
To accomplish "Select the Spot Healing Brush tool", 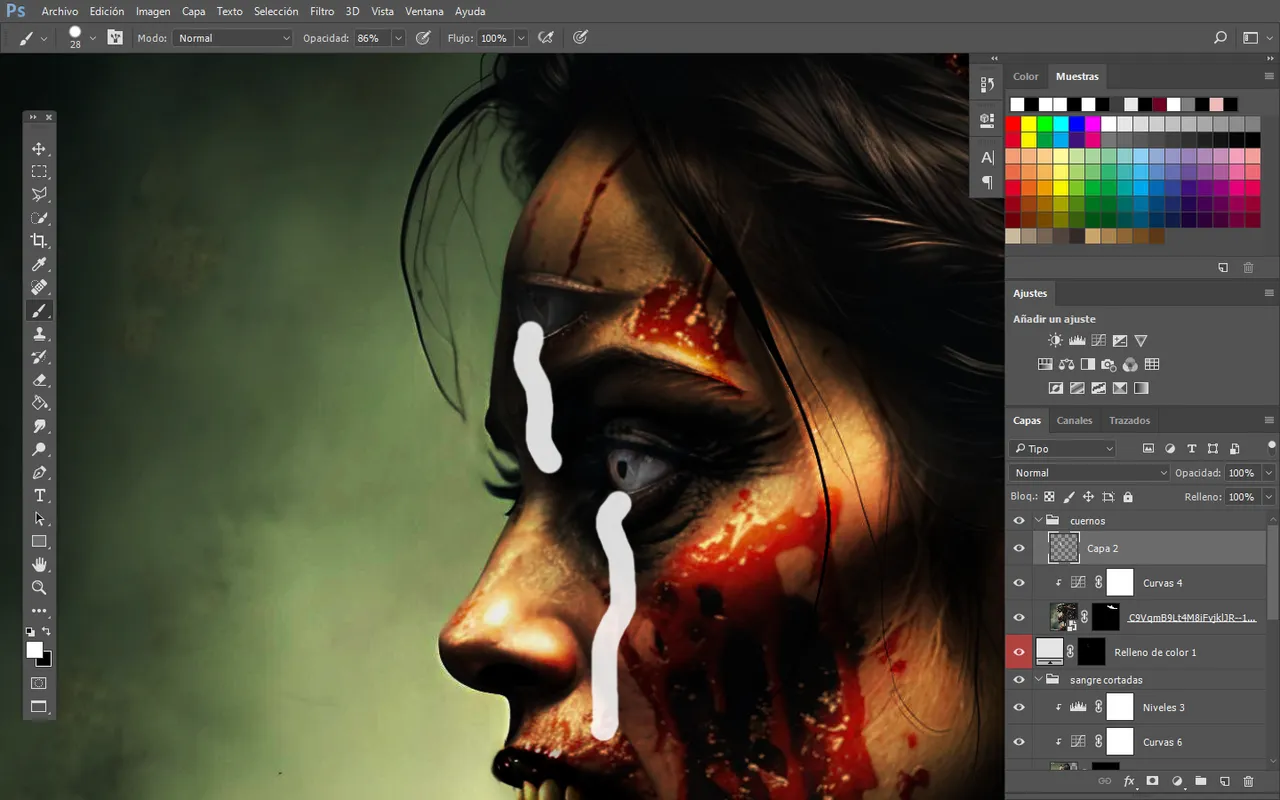I will coord(39,287).
